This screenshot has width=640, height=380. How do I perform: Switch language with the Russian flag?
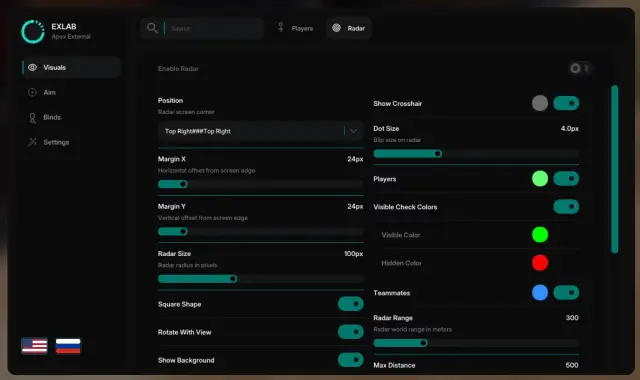click(68, 346)
